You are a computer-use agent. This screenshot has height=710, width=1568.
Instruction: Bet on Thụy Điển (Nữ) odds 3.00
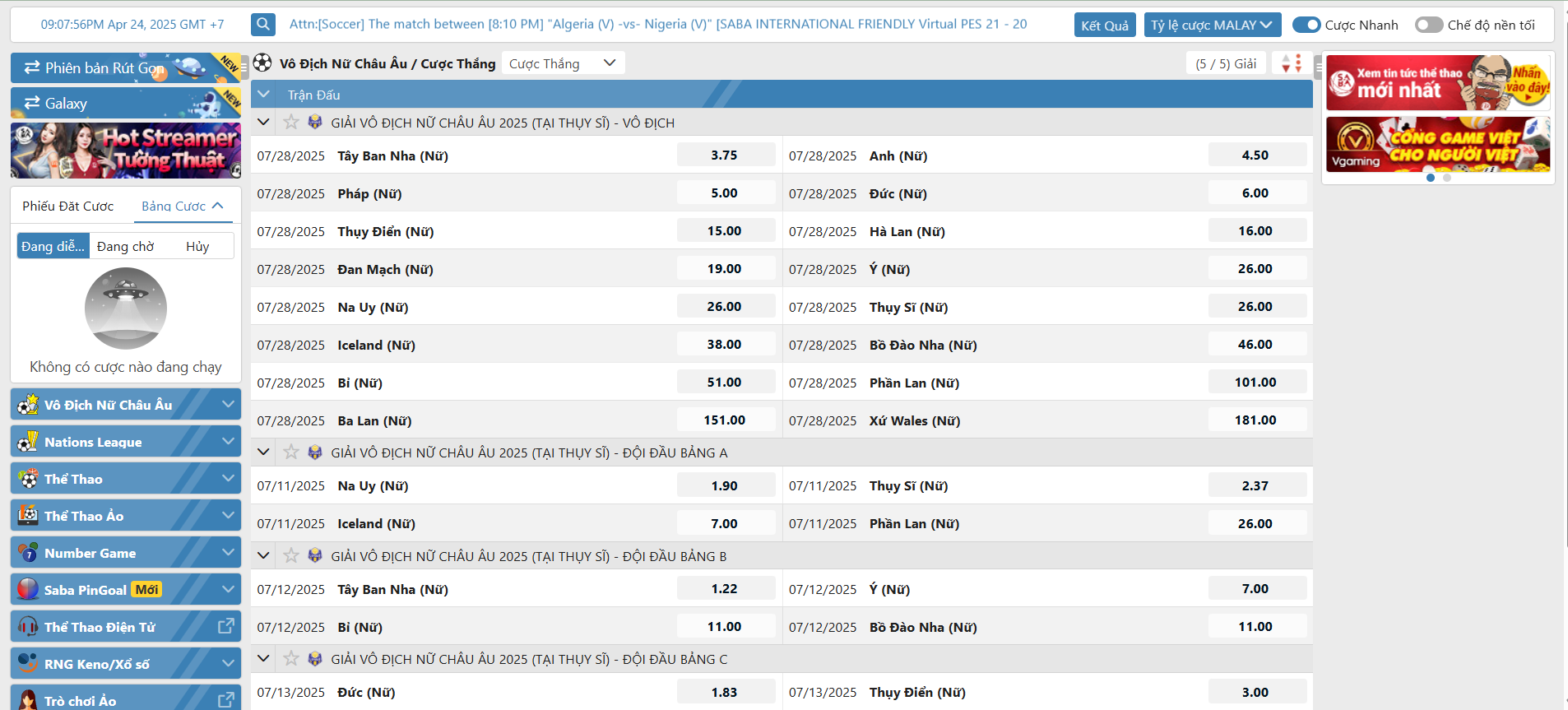click(1256, 692)
